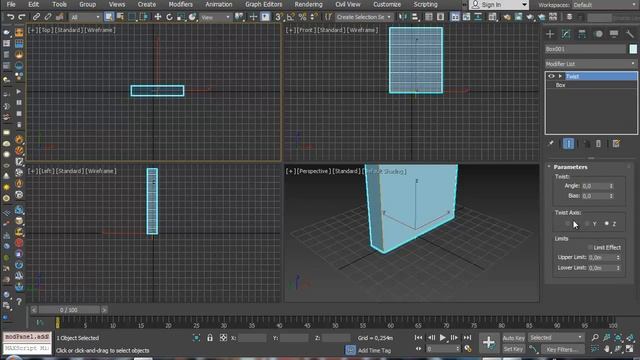Open the Create Selection Set dropdown
This screenshot has height=360, width=640.
coord(364,17)
